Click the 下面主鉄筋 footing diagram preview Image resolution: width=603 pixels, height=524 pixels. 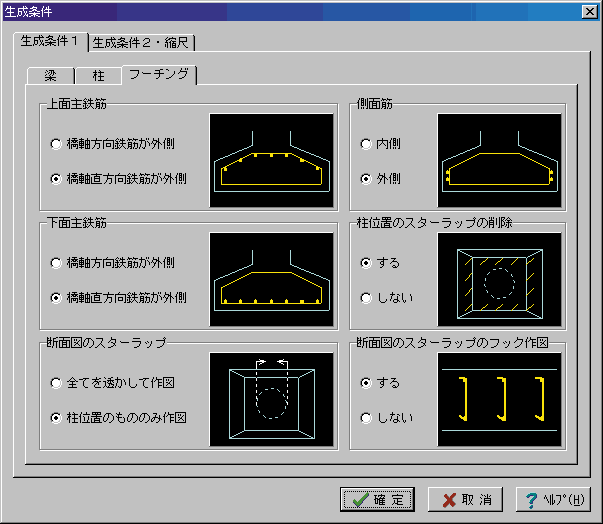pos(271,279)
